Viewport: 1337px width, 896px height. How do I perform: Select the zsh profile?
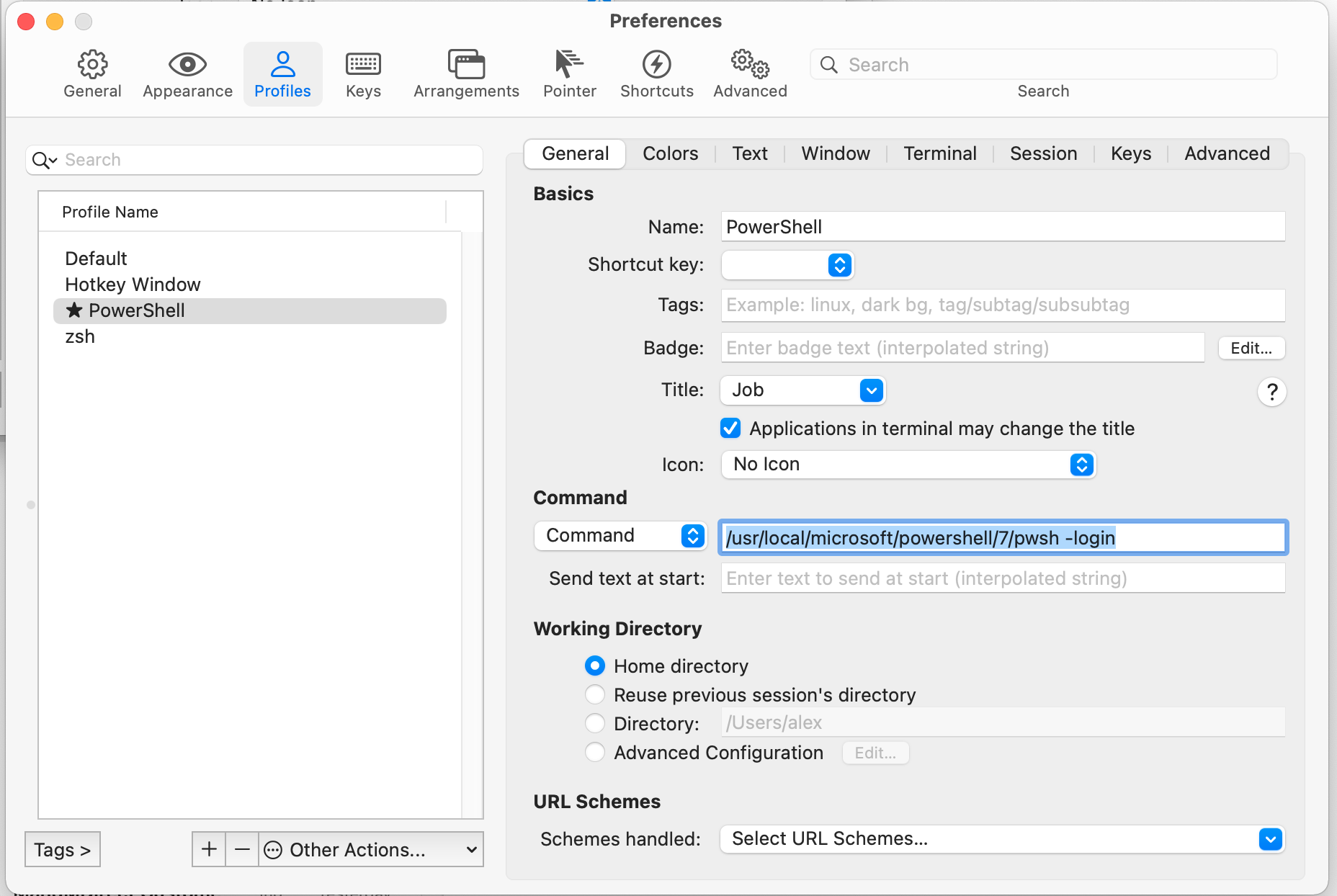(79, 336)
